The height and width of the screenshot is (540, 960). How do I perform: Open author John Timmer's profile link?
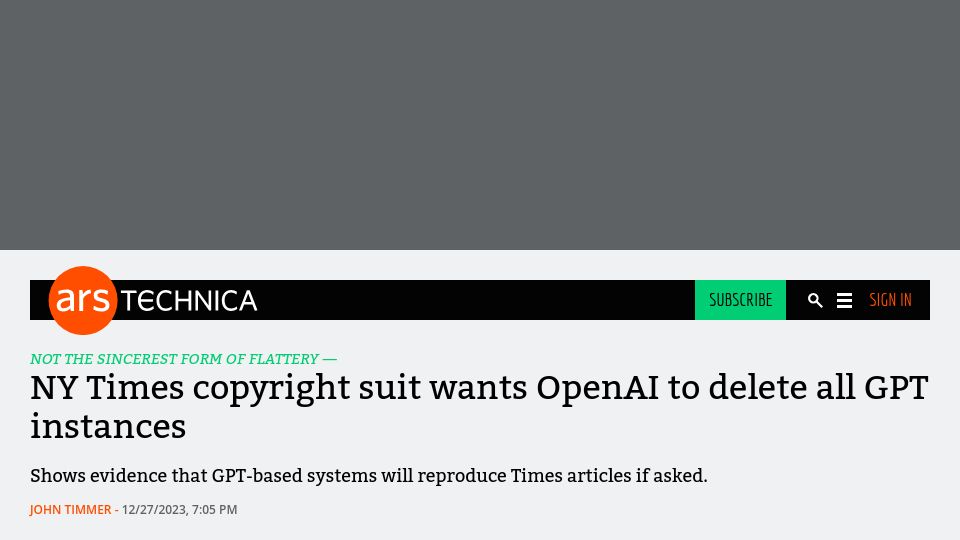[x=70, y=509]
